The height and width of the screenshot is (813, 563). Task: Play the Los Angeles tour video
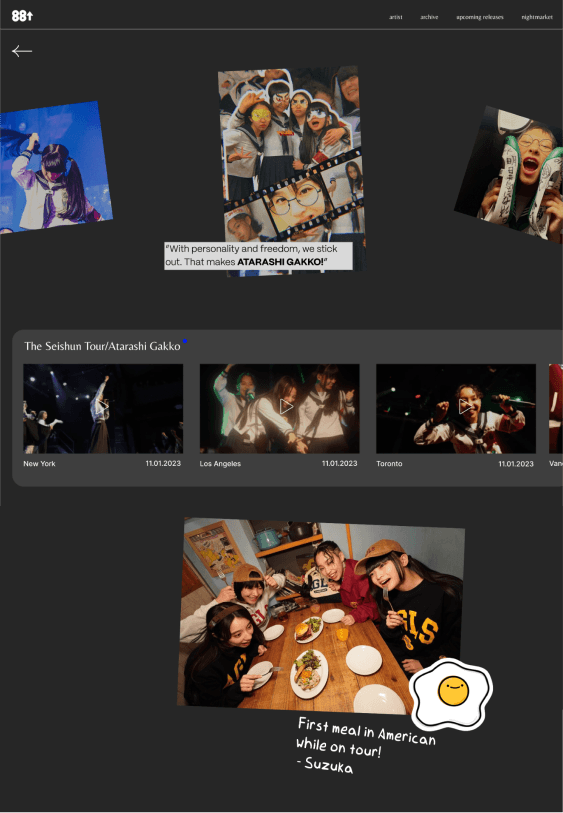(x=279, y=408)
